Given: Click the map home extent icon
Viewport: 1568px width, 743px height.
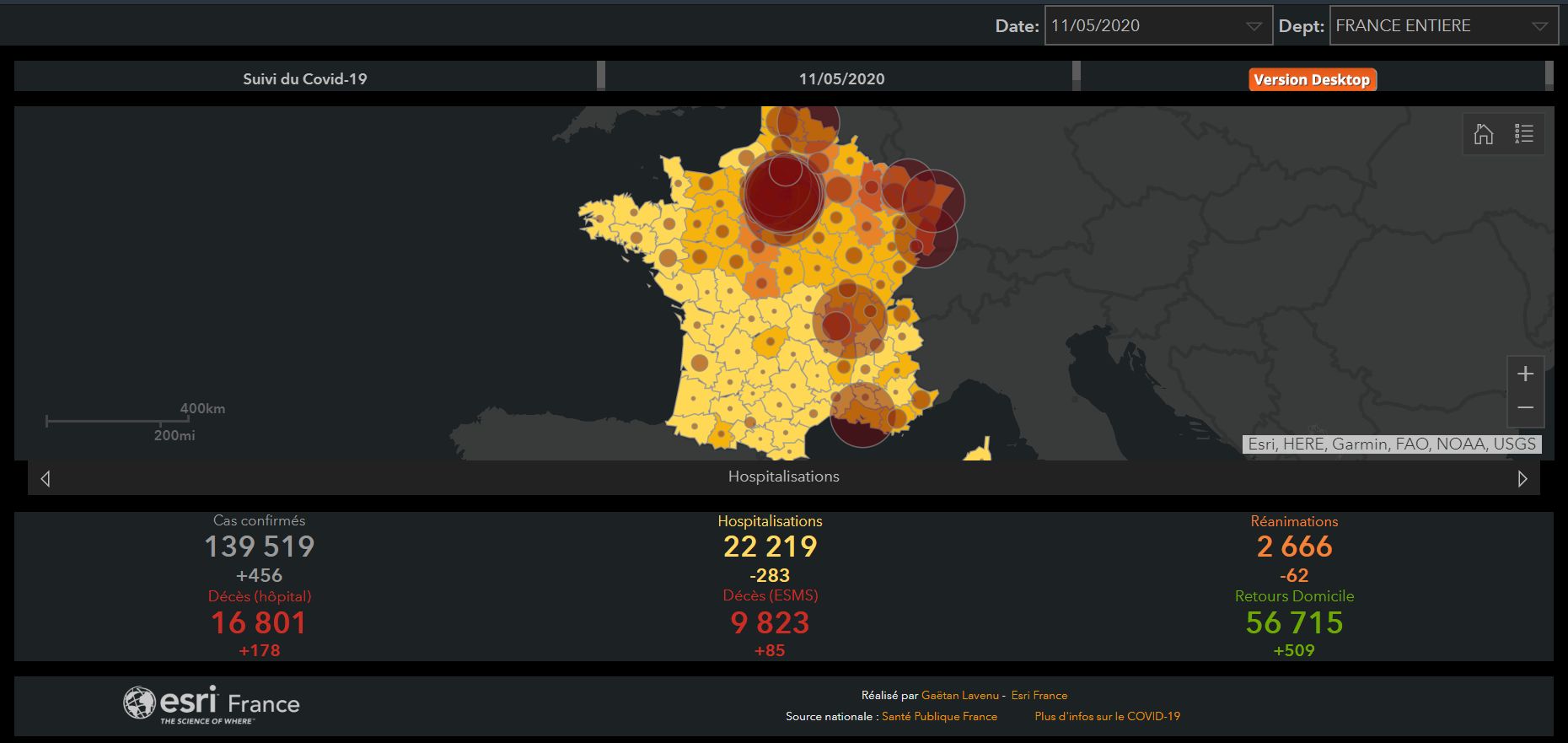Looking at the screenshot, I should tap(1483, 134).
